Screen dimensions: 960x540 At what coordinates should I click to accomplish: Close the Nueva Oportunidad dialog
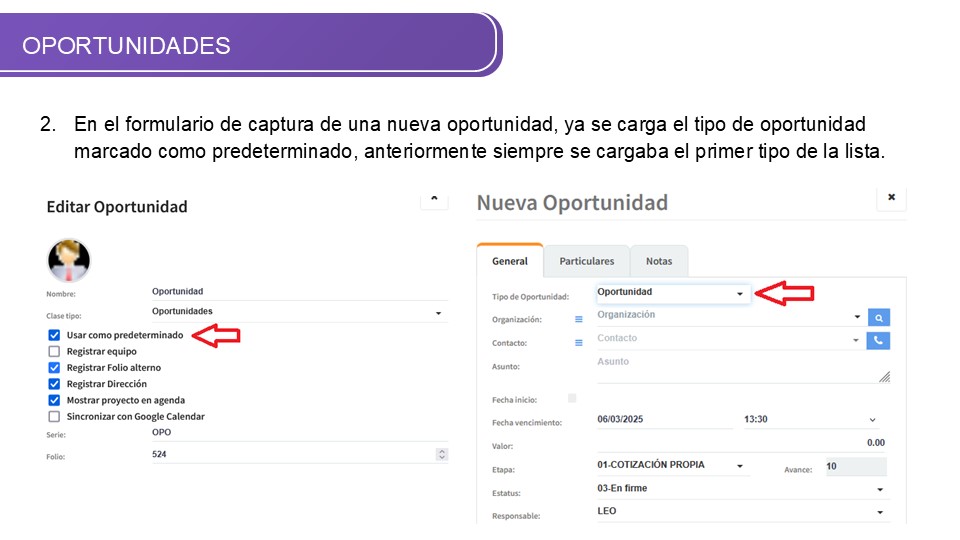click(x=891, y=197)
